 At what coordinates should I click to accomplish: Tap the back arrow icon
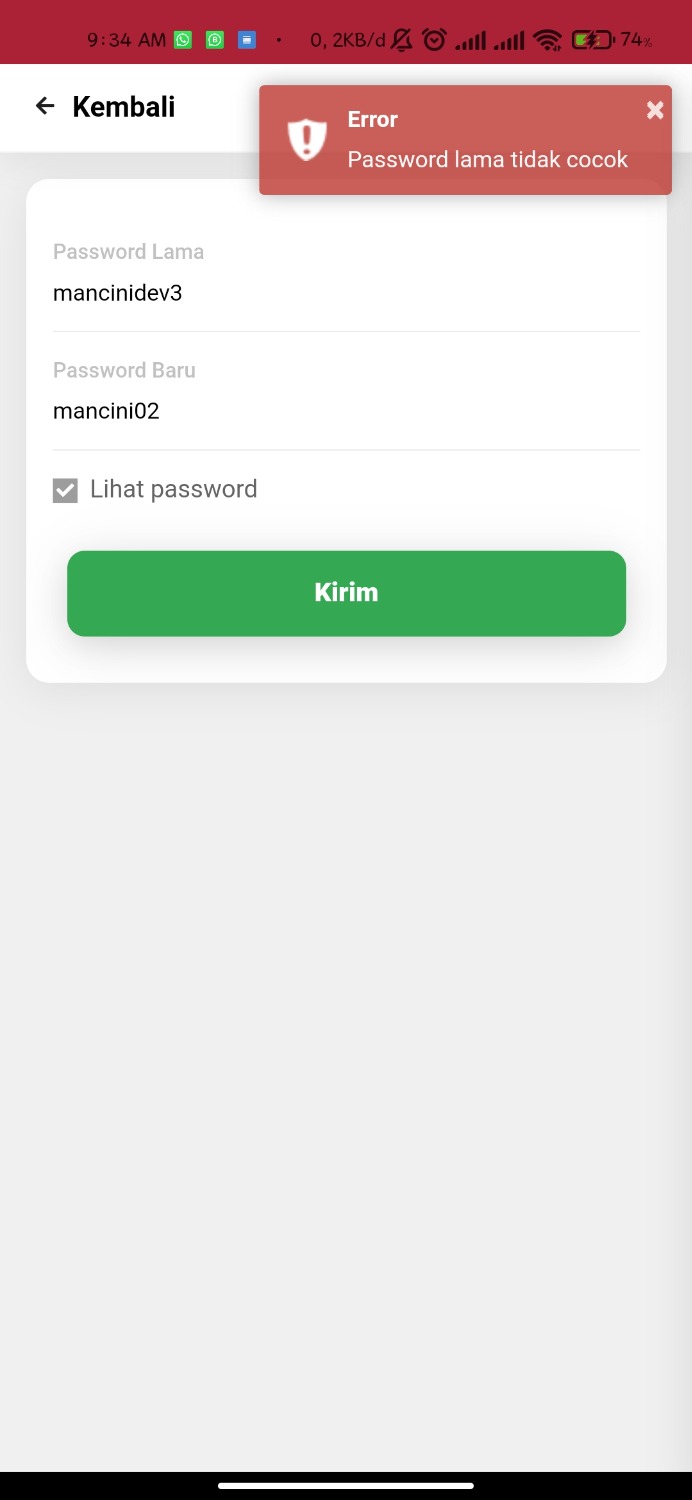point(45,106)
